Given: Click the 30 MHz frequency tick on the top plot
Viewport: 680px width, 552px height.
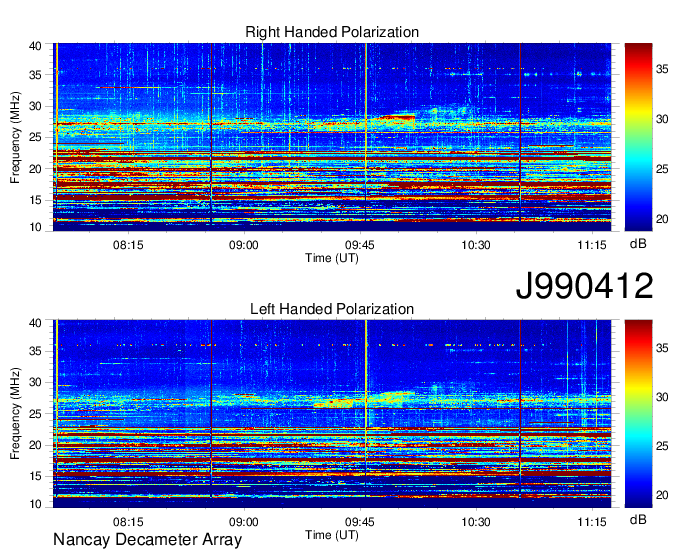Looking at the screenshot, I should click(35, 106).
